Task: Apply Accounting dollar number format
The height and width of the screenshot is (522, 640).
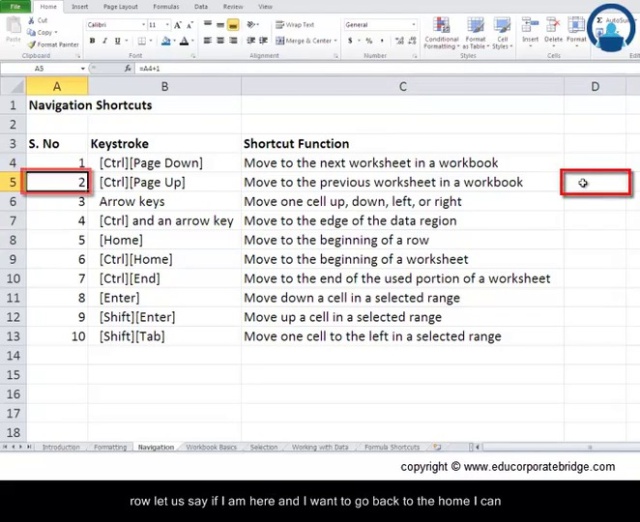Action: pyautogui.click(x=350, y=41)
